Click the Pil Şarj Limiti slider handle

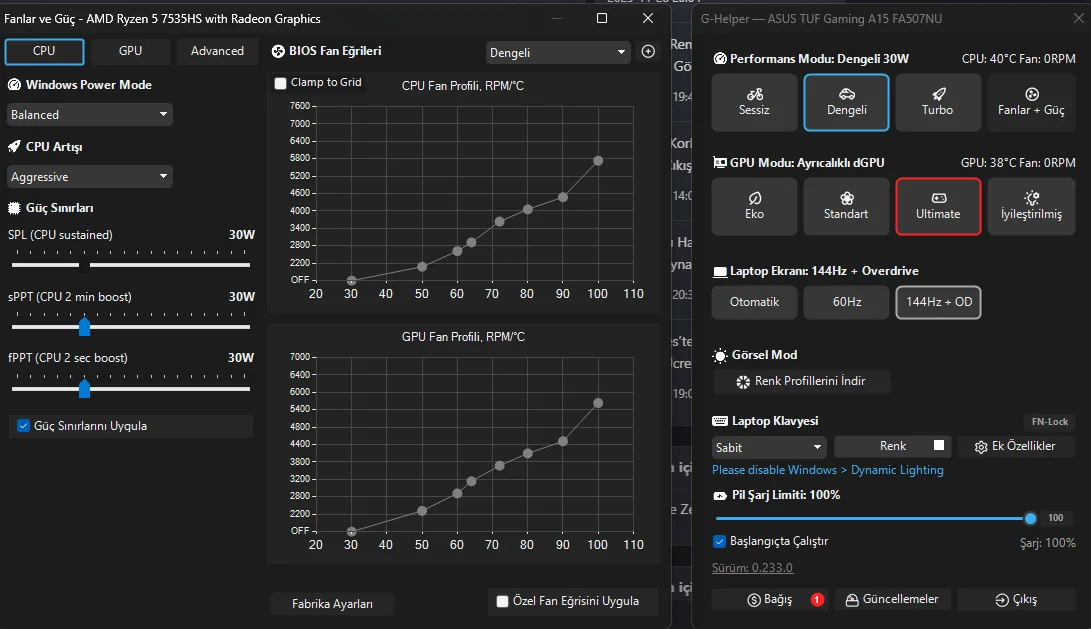point(1030,518)
